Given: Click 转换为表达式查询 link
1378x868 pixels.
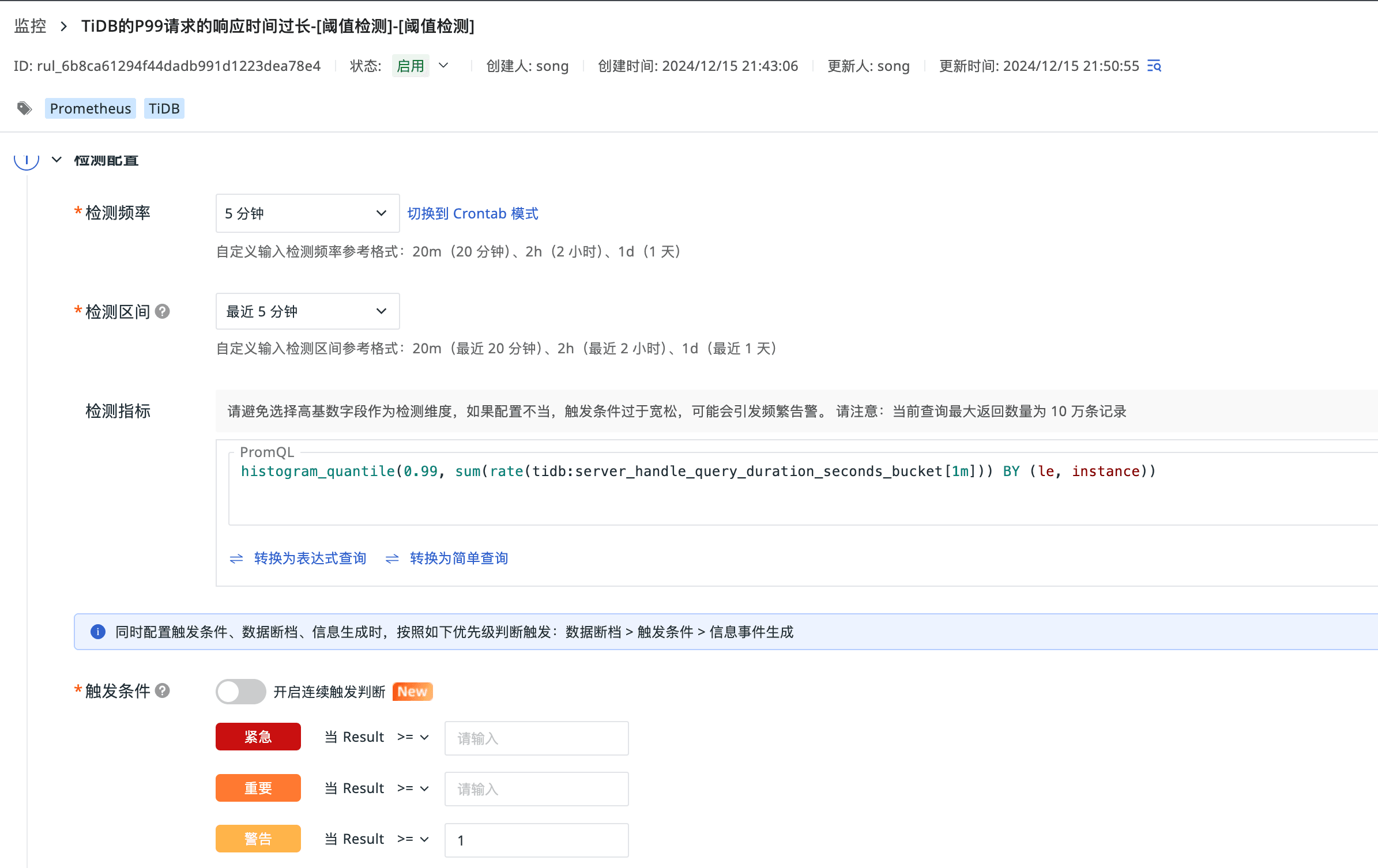Looking at the screenshot, I should (310, 558).
